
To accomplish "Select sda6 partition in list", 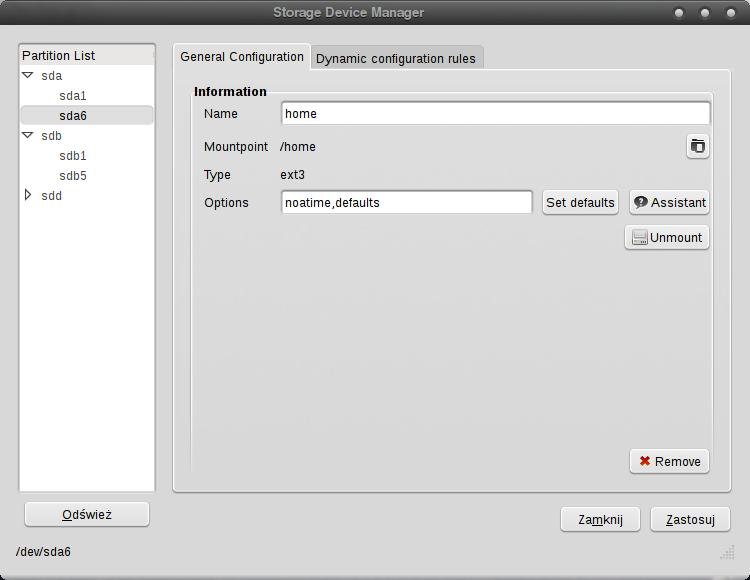I will (x=87, y=116).
